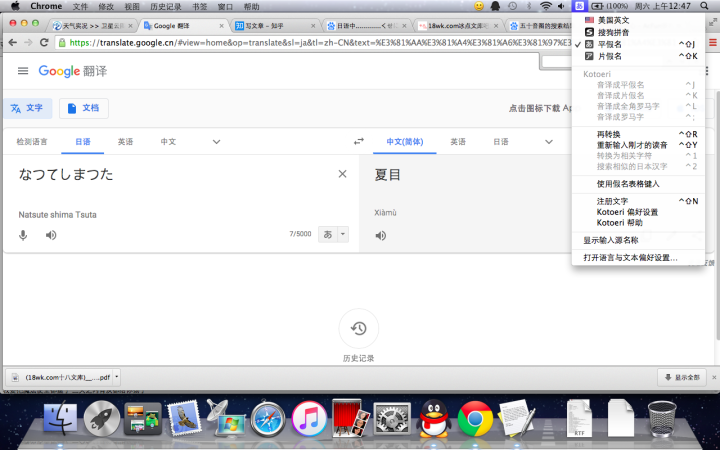Open the Google Translate hamburger menu
The width and height of the screenshot is (720, 450).
point(23,71)
